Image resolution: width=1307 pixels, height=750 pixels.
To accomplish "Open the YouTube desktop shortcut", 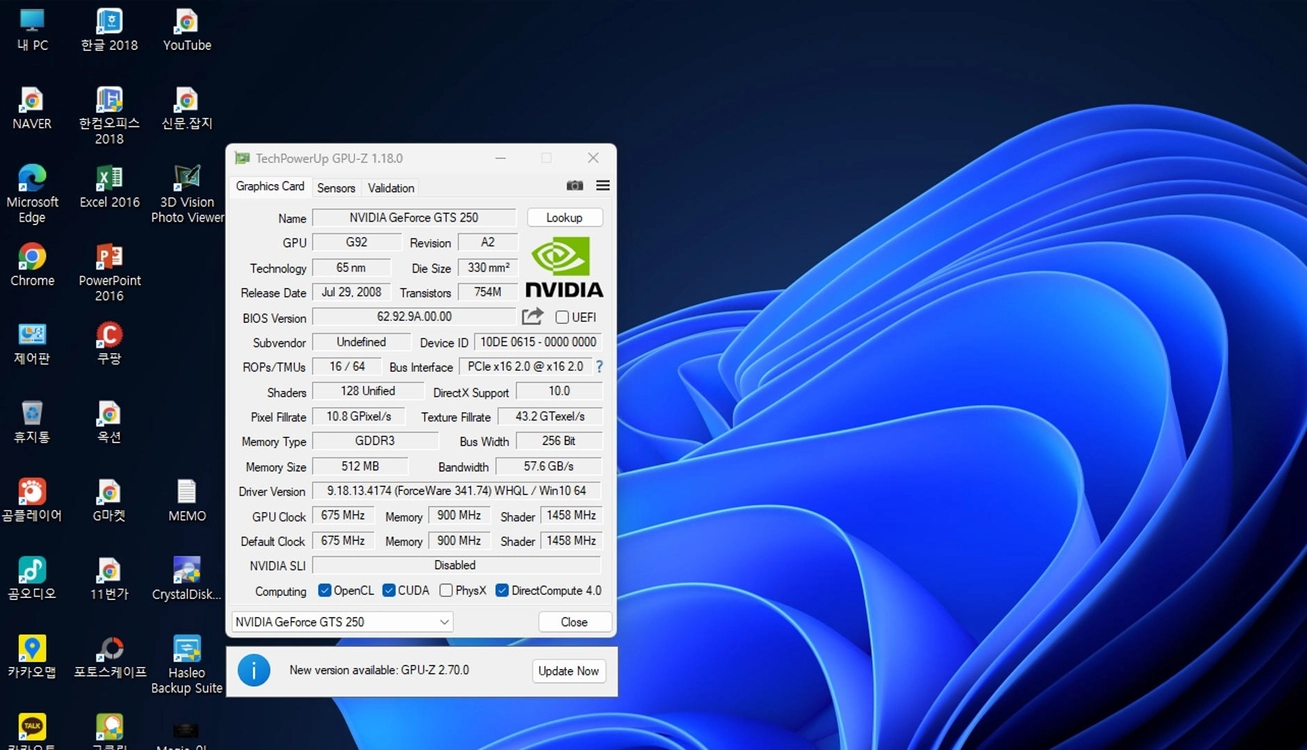I will [x=187, y=29].
